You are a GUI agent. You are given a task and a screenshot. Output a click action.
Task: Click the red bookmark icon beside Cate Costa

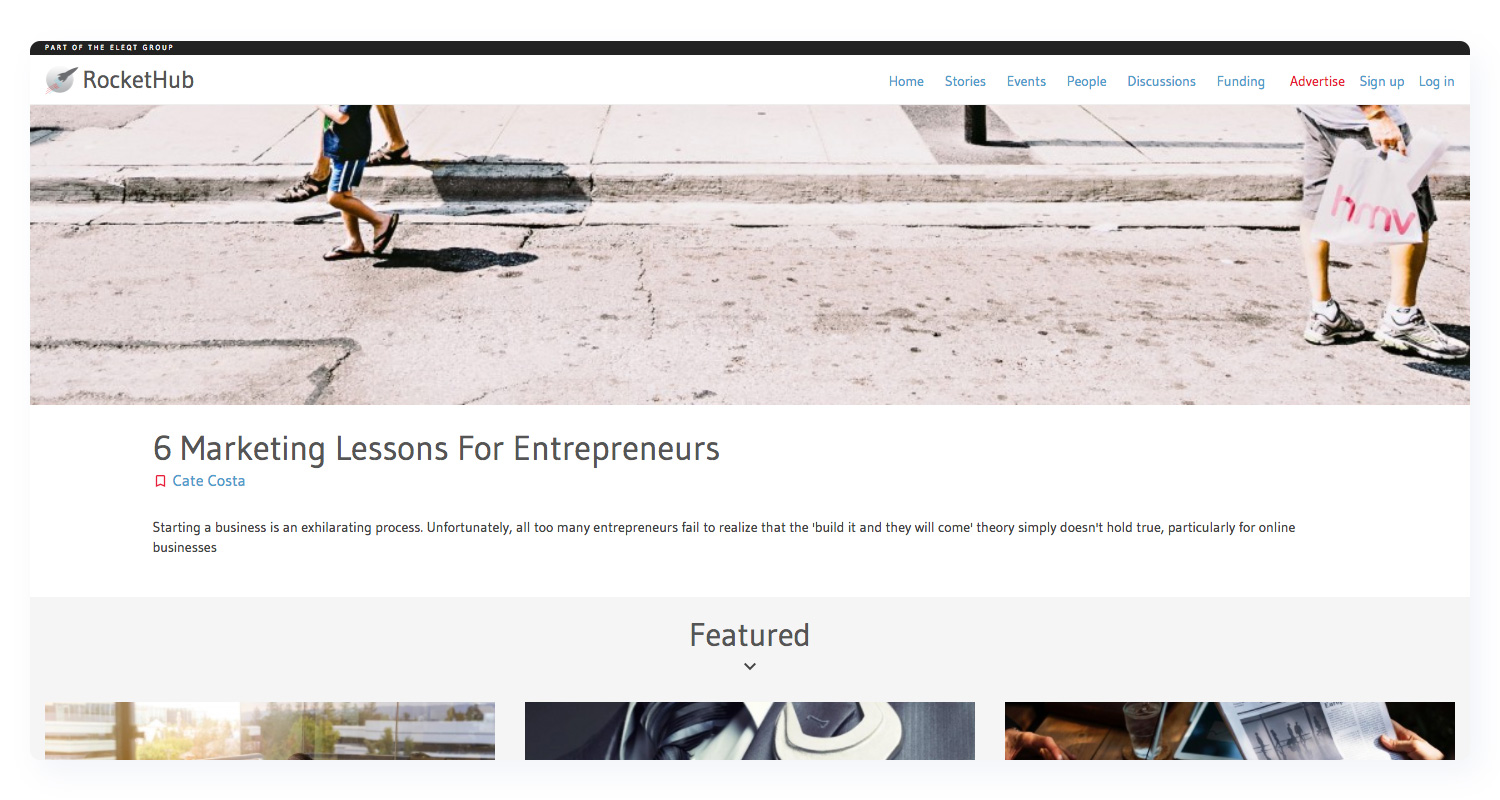click(x=160, y=481)
